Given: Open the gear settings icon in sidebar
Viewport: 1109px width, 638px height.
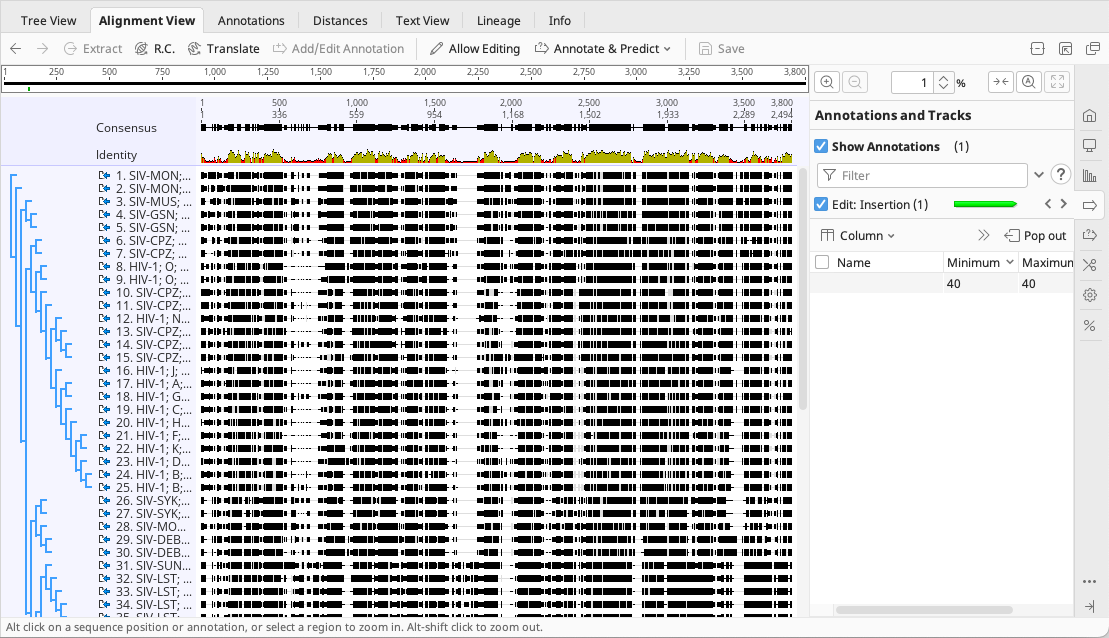Looking at the screenshot, I should 1090,295.
